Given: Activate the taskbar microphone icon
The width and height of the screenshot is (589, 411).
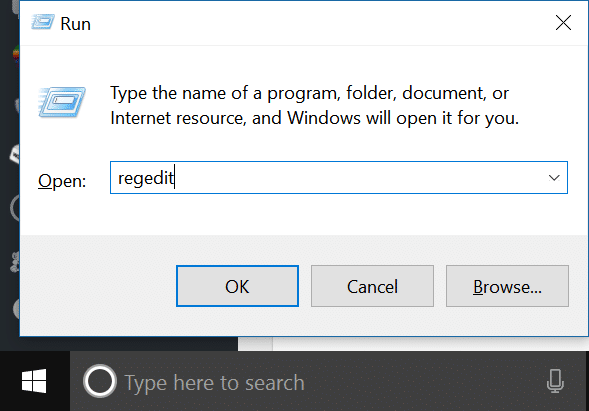Looking at the screenshot, I should pos(555,381).
